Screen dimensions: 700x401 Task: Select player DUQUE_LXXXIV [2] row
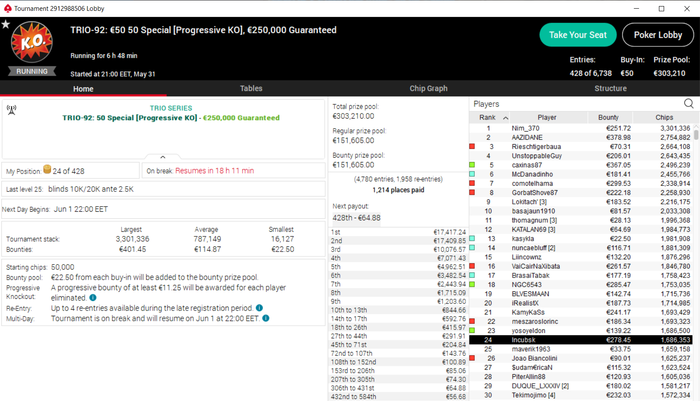click(581, 386)
